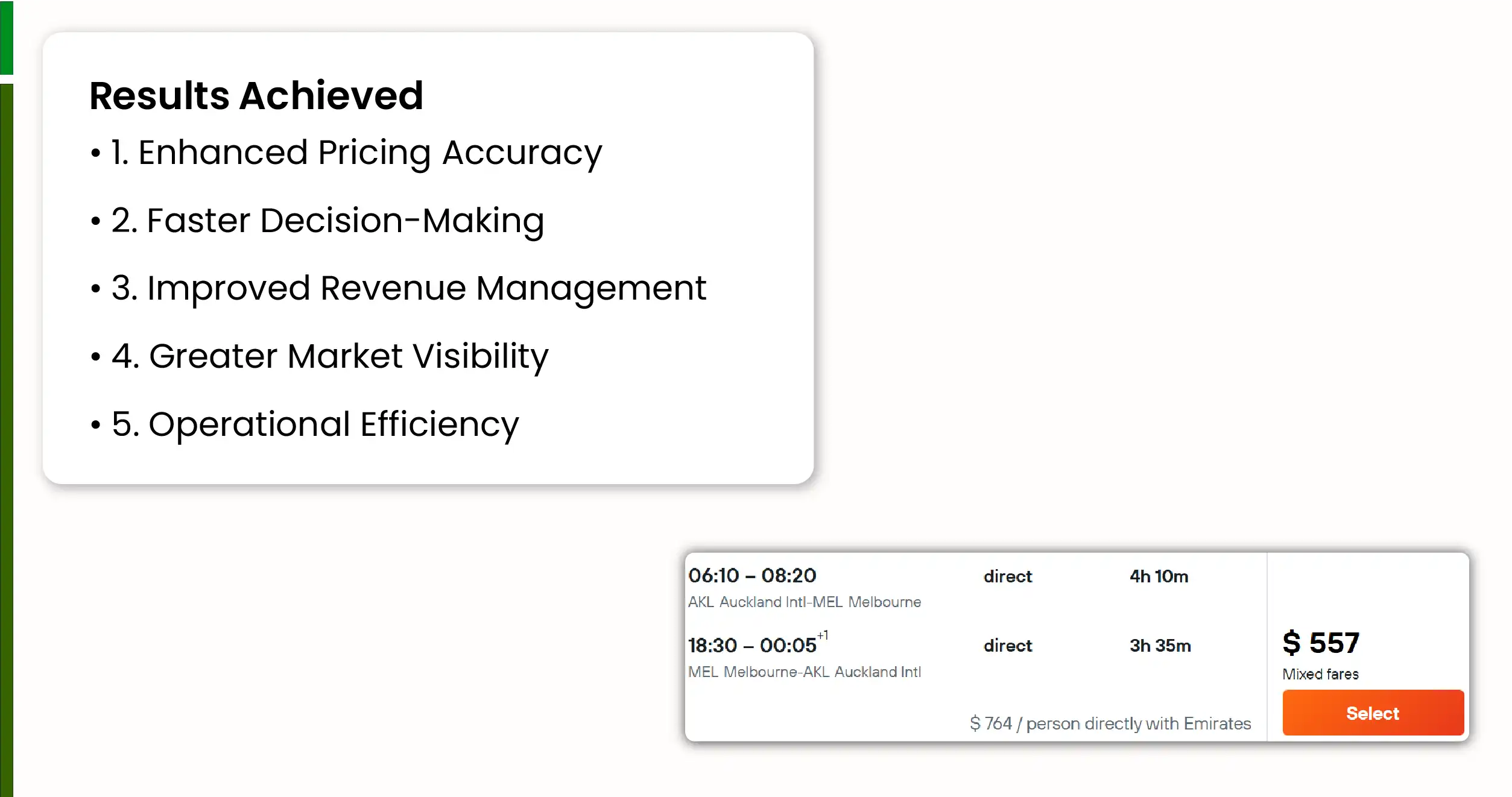1512x797 pixels.
Task: Click the Enhanced Pricing Accuracy bullet
Action: point(356,153)
